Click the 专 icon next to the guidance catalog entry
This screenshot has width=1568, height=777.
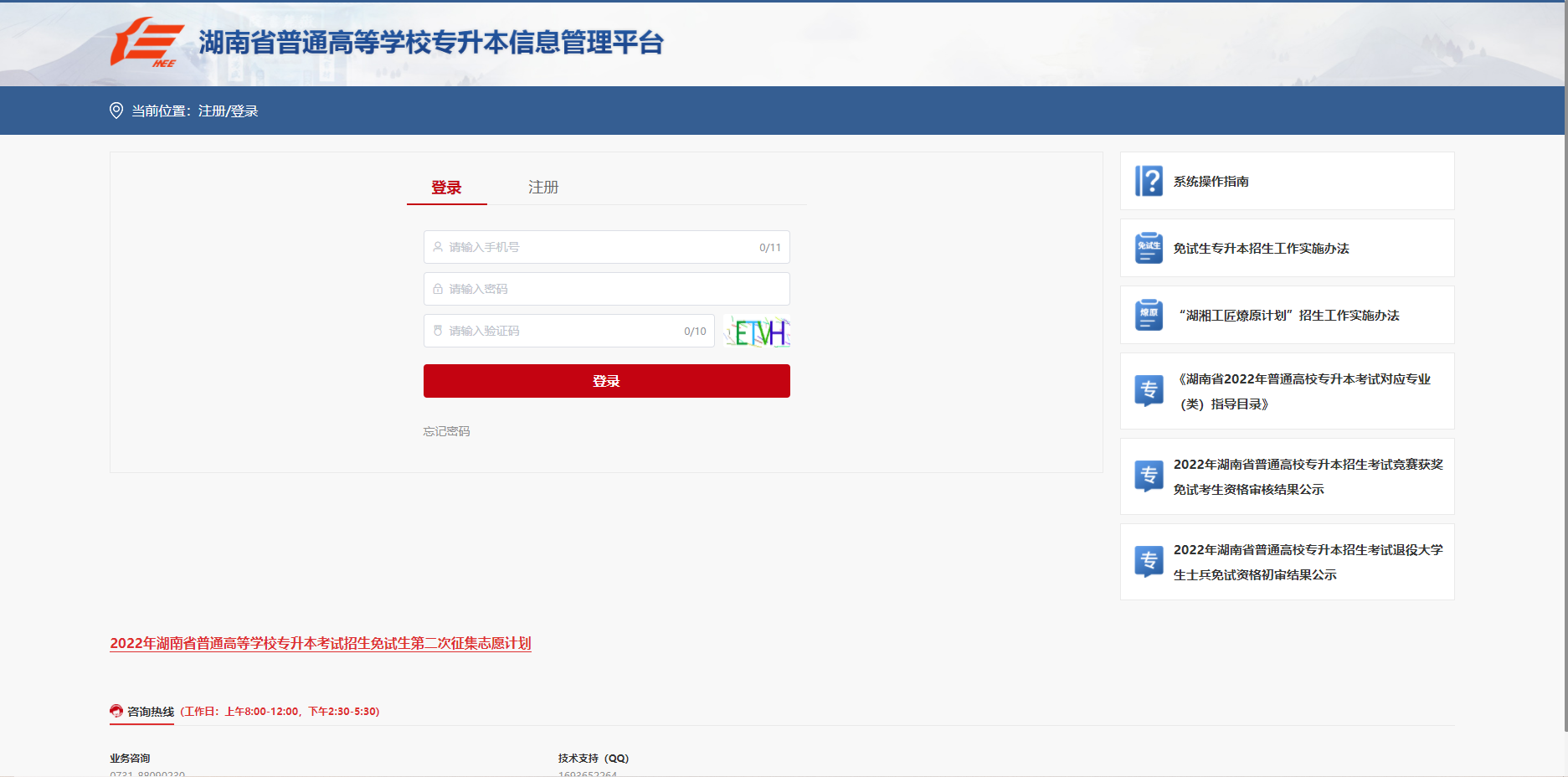1149,390
